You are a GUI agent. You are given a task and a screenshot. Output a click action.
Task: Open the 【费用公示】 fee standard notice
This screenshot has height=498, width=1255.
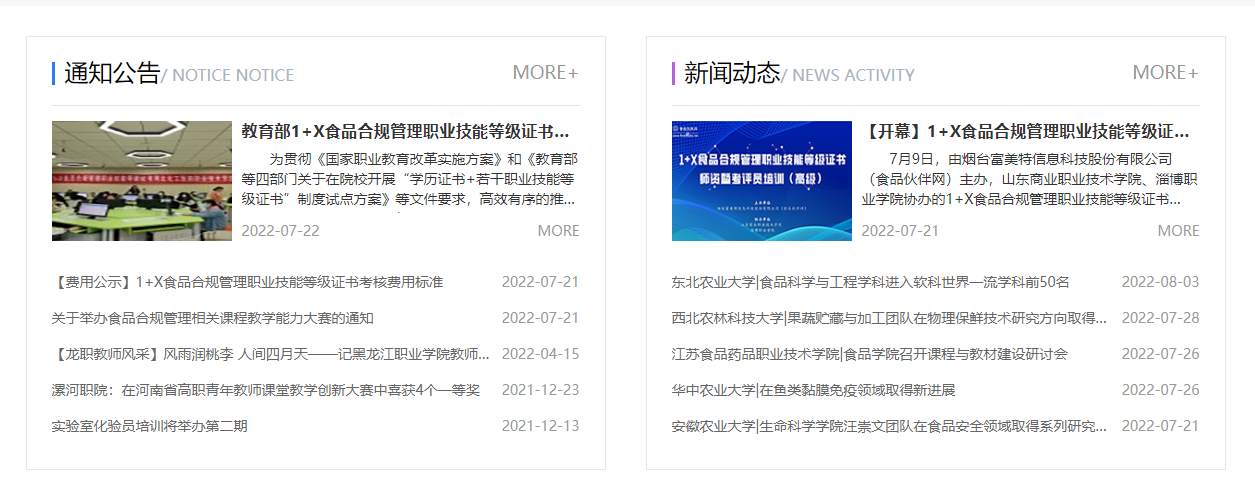248,282
